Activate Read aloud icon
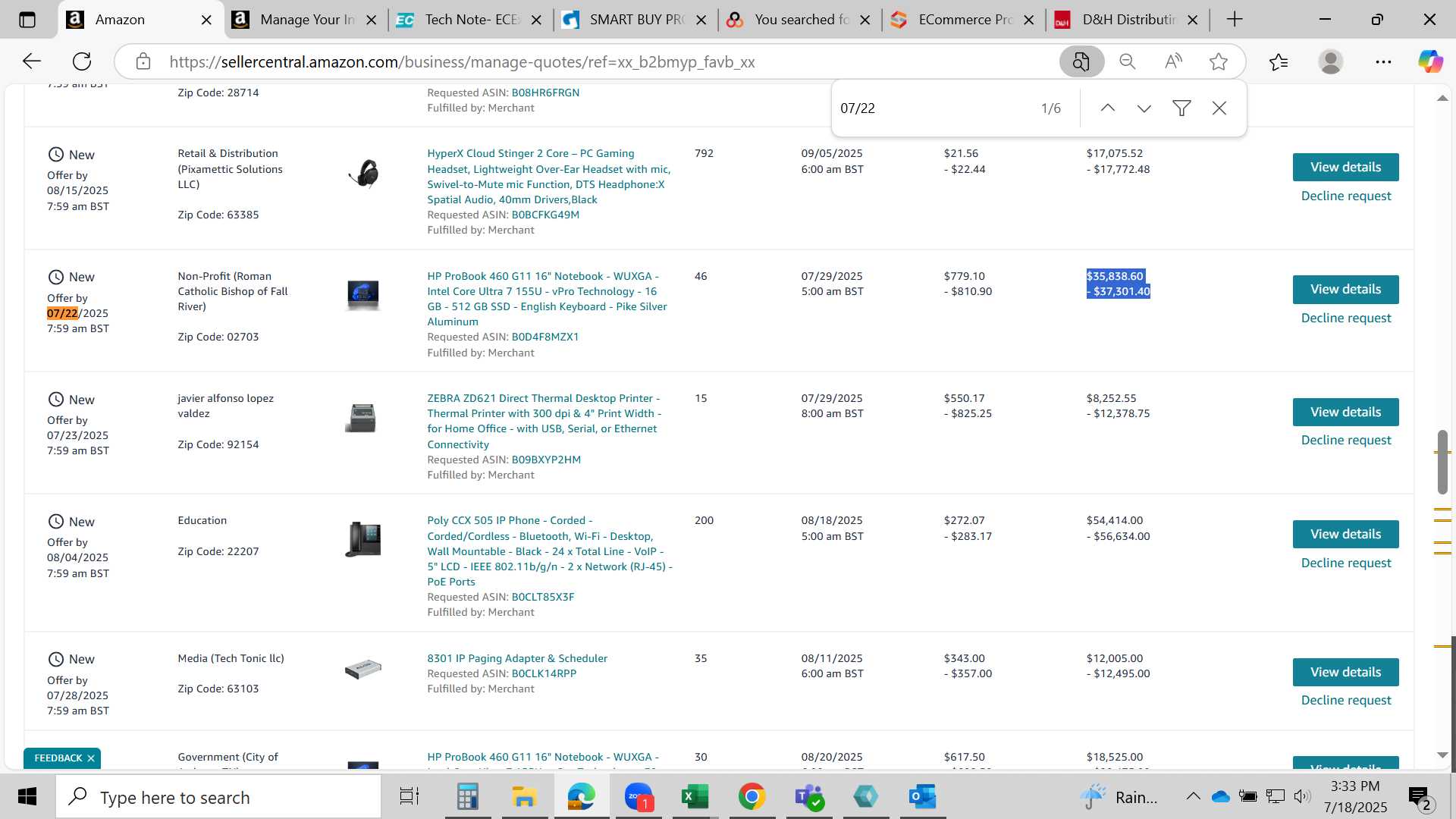The image size is (1456, 819). [x=1173, y=61]
